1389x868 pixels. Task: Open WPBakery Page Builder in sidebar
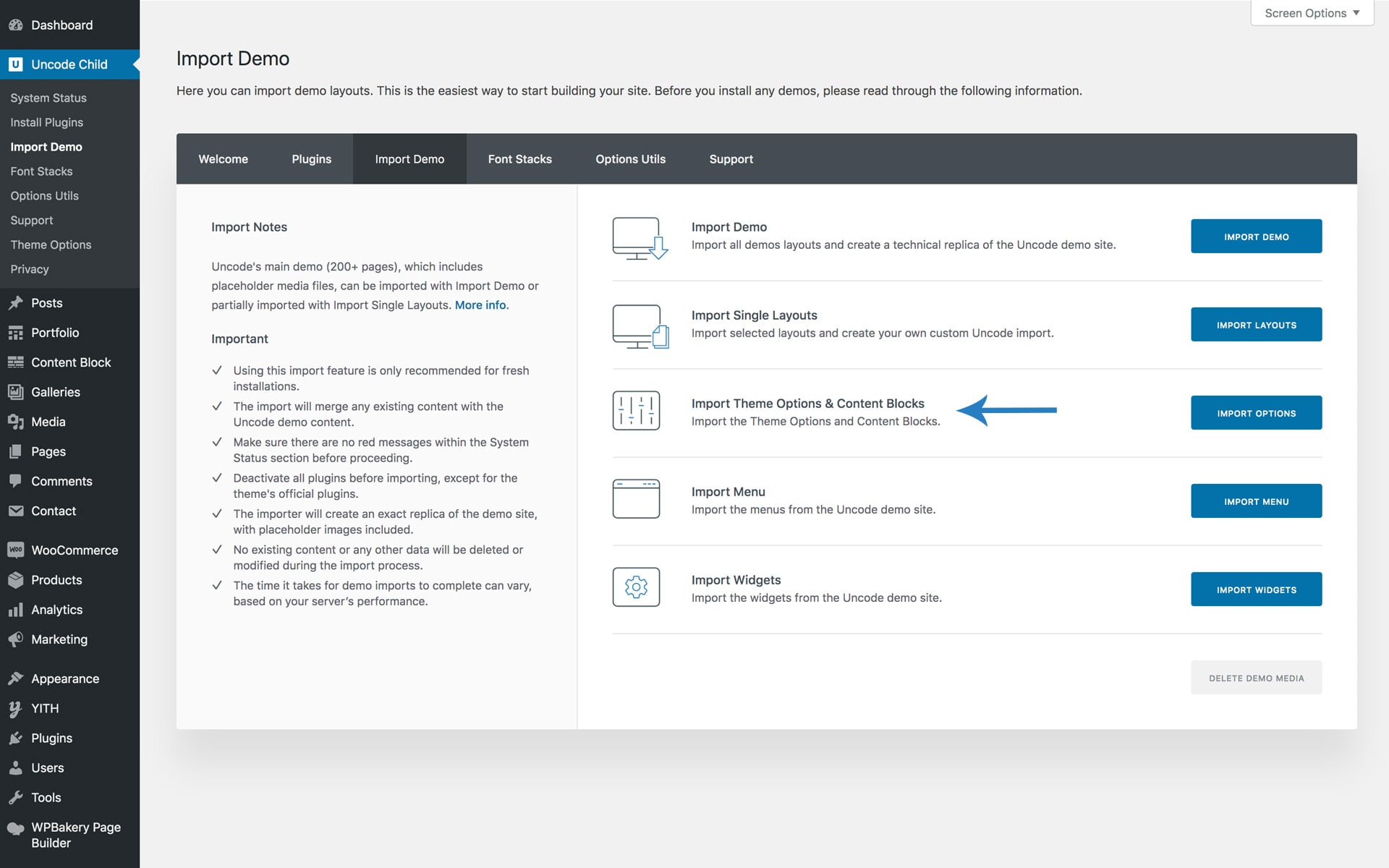[x=75, y=835]
